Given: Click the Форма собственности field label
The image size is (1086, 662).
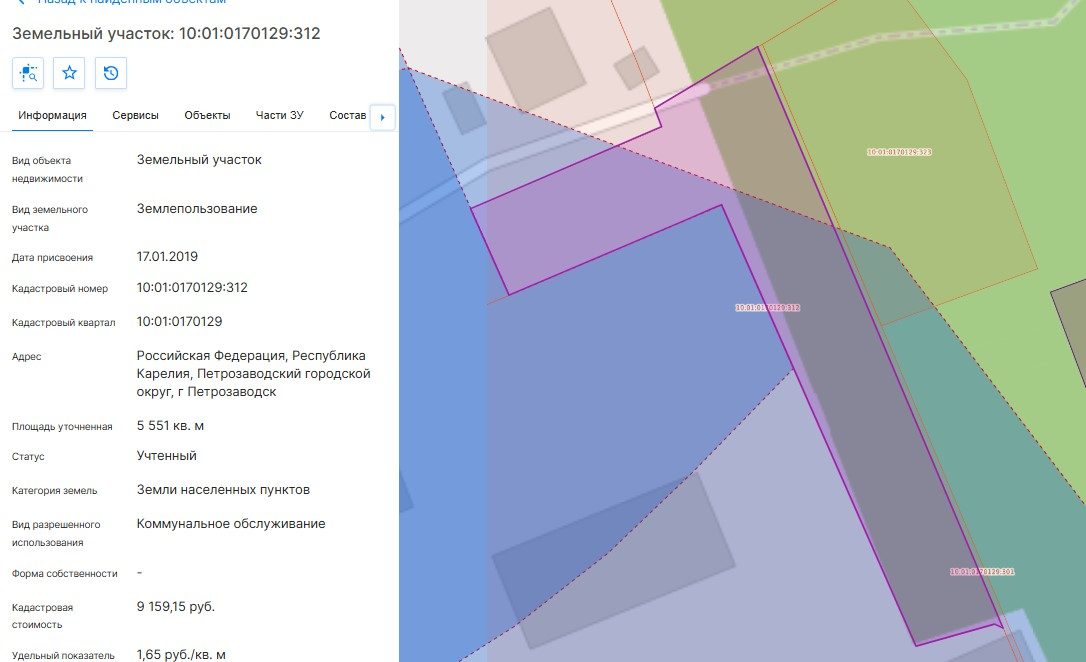Looking at the screenshot, I should pyautogui.click(x=64, y=573).
